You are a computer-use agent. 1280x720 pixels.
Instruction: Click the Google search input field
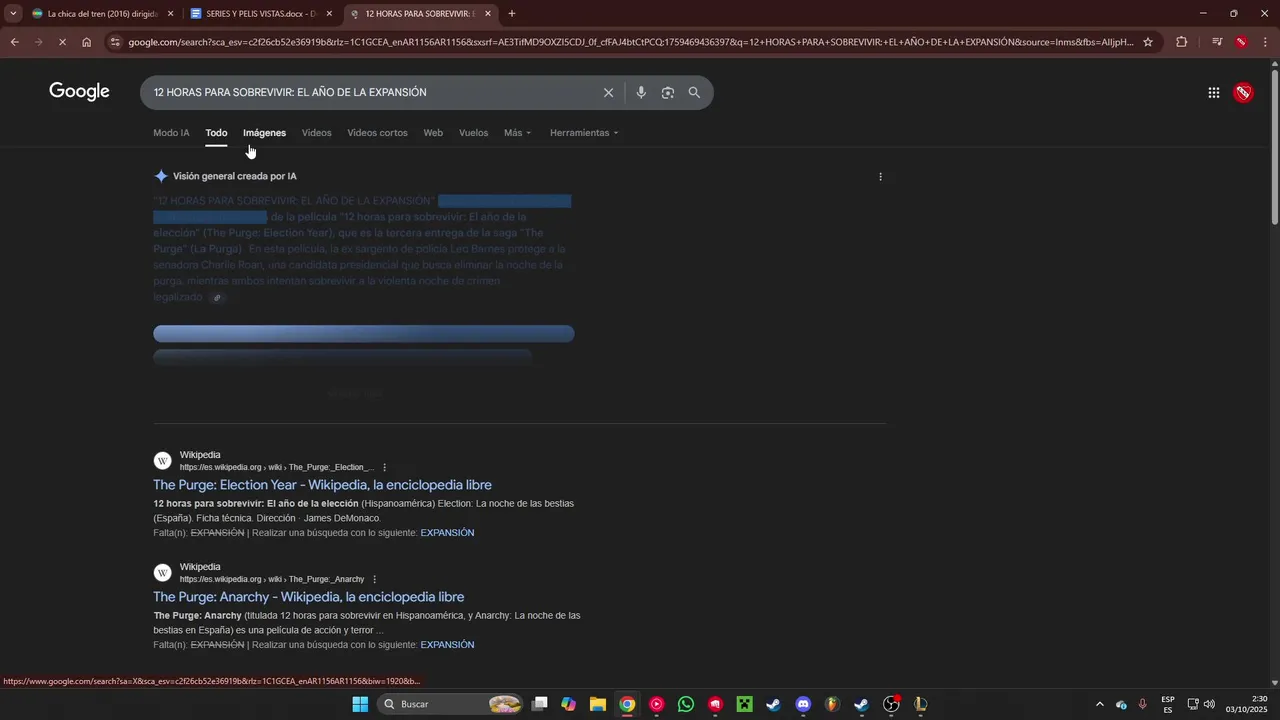[370, 92]
